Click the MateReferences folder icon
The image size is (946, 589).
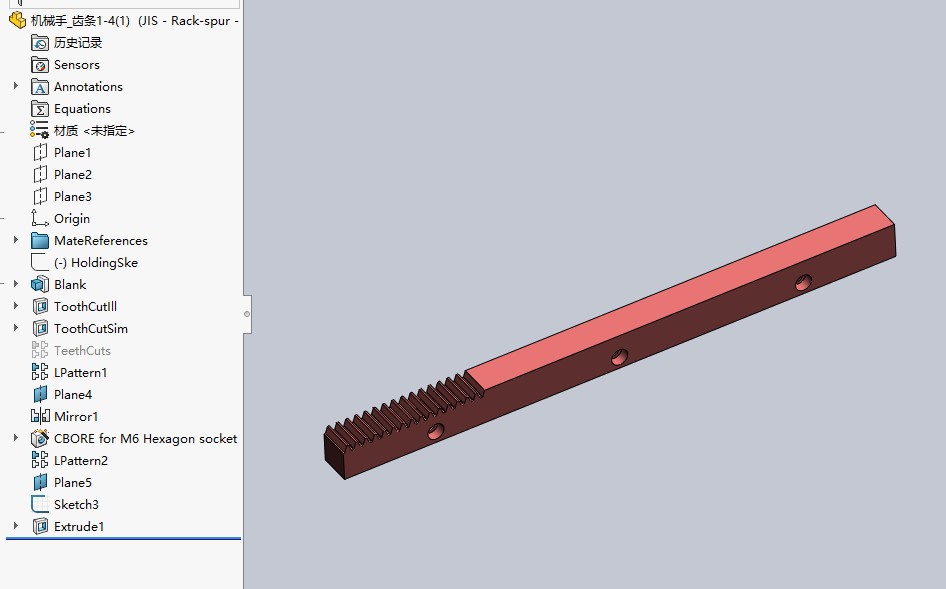[40, 241]
